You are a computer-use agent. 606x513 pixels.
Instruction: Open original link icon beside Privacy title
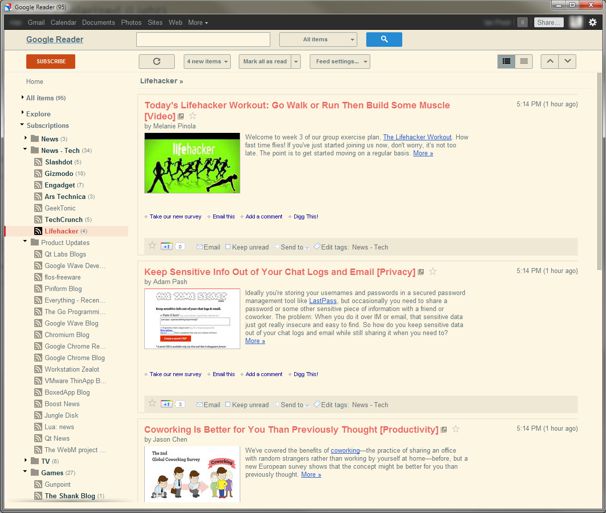(x=421, y=272)
